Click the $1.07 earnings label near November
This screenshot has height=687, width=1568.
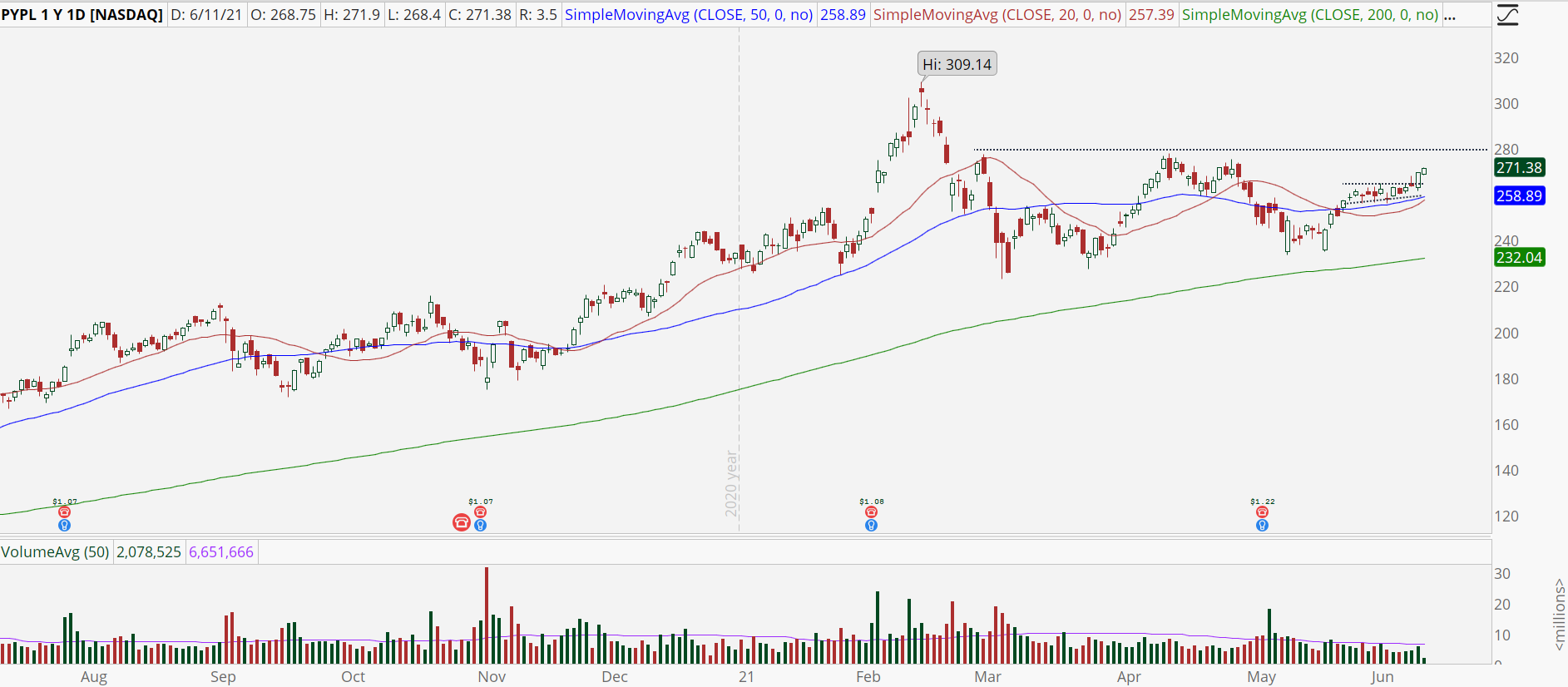click(x=481, y=502)
